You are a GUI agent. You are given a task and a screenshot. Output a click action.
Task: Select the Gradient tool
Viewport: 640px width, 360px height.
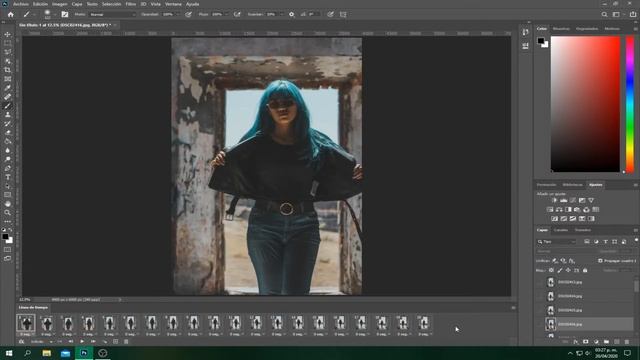point(7,141)
